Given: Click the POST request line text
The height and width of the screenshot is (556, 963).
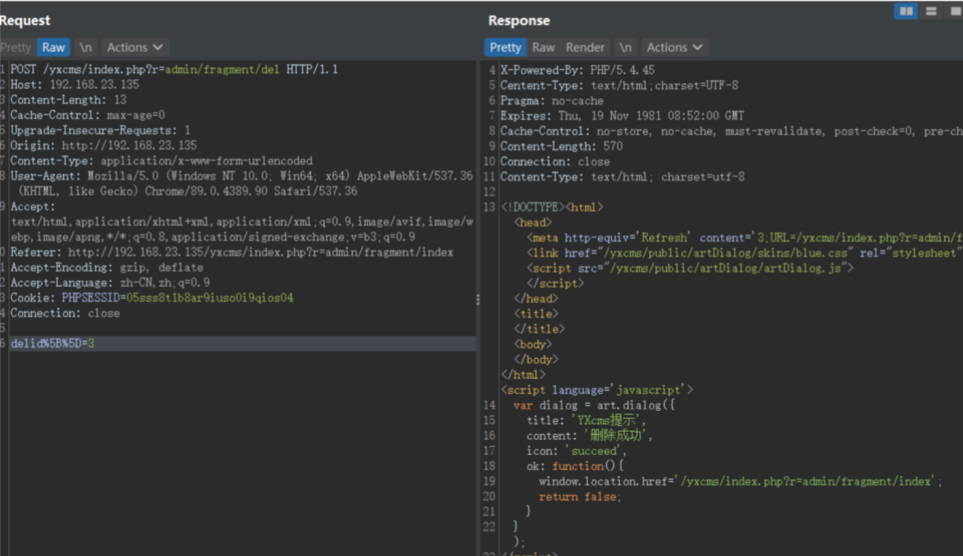Looking at the screenshot, I should (x=174, y=69).
